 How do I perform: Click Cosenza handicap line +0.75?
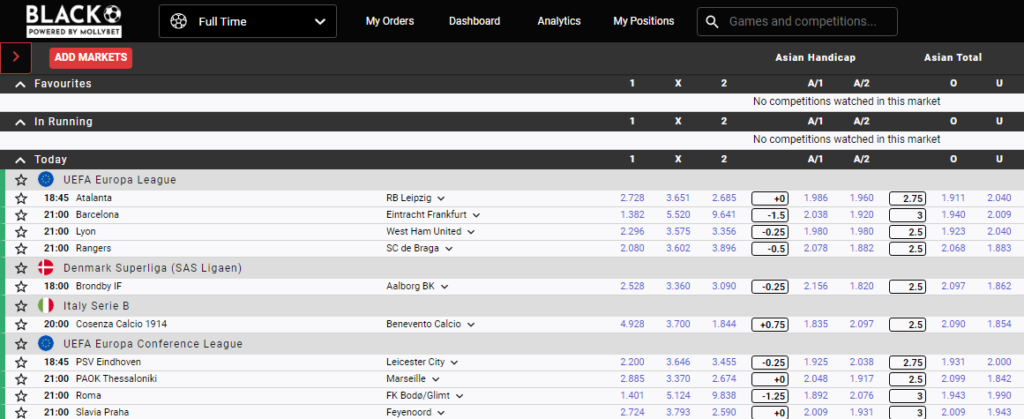(770, 324)
